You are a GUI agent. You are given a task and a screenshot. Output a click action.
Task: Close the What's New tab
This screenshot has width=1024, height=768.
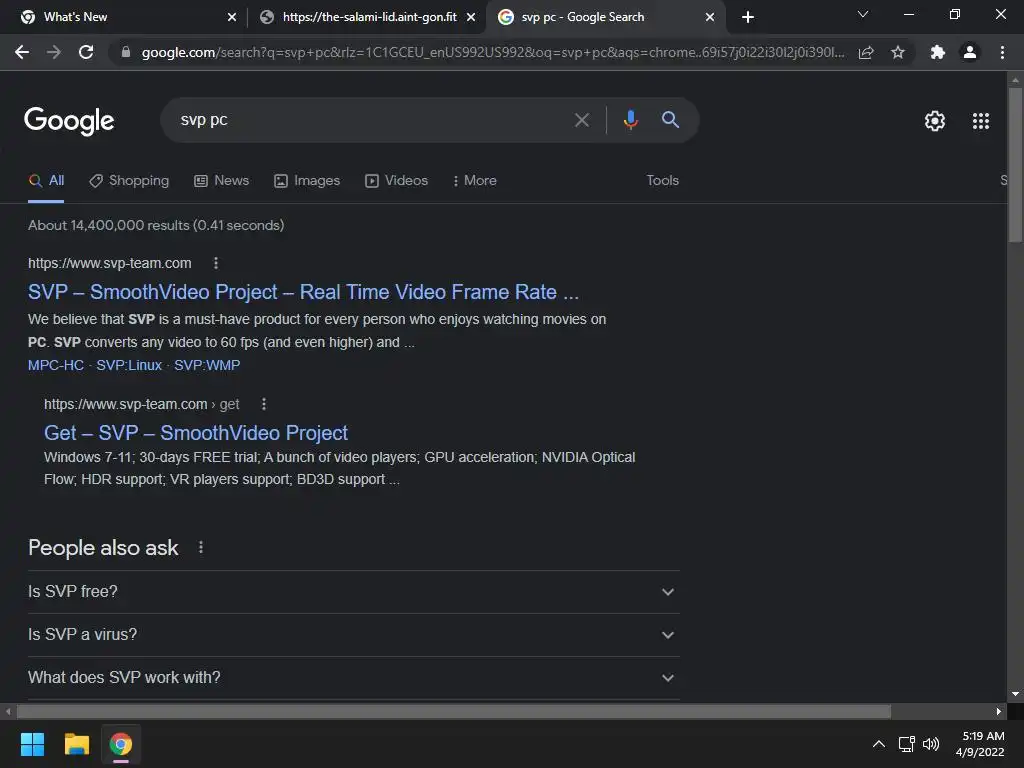(232, 17)
